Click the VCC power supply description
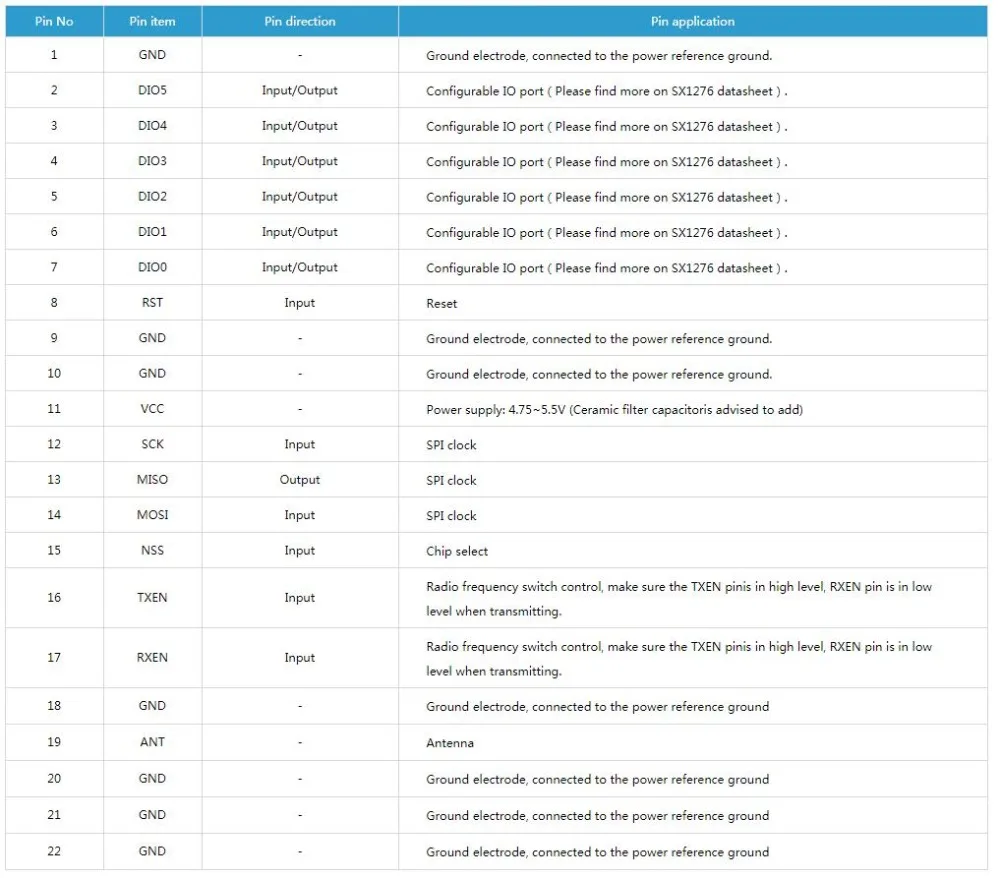This screenshot has height=878, width=1000. point(614,409)
